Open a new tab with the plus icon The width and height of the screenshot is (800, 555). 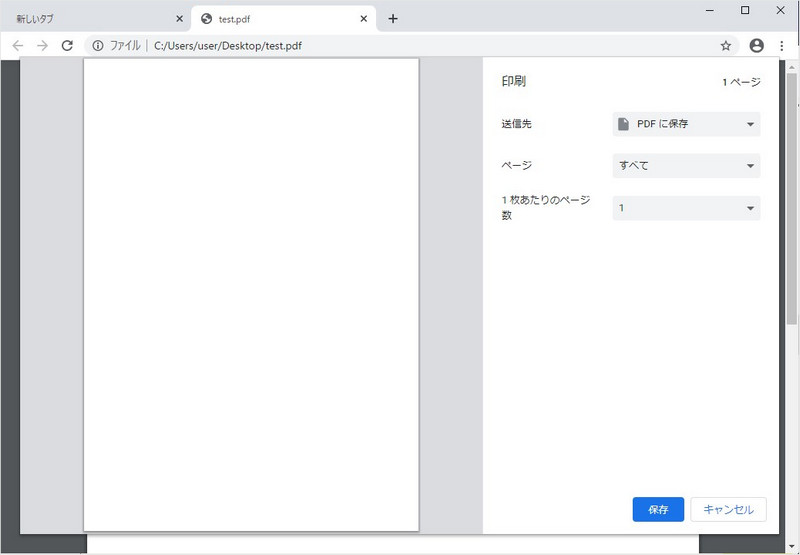pyautogui.click(x=392, y=19)
